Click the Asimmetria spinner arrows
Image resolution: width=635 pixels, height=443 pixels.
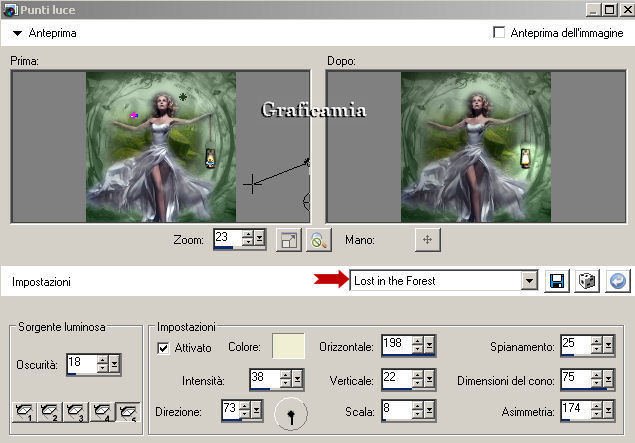click(597, 410)
